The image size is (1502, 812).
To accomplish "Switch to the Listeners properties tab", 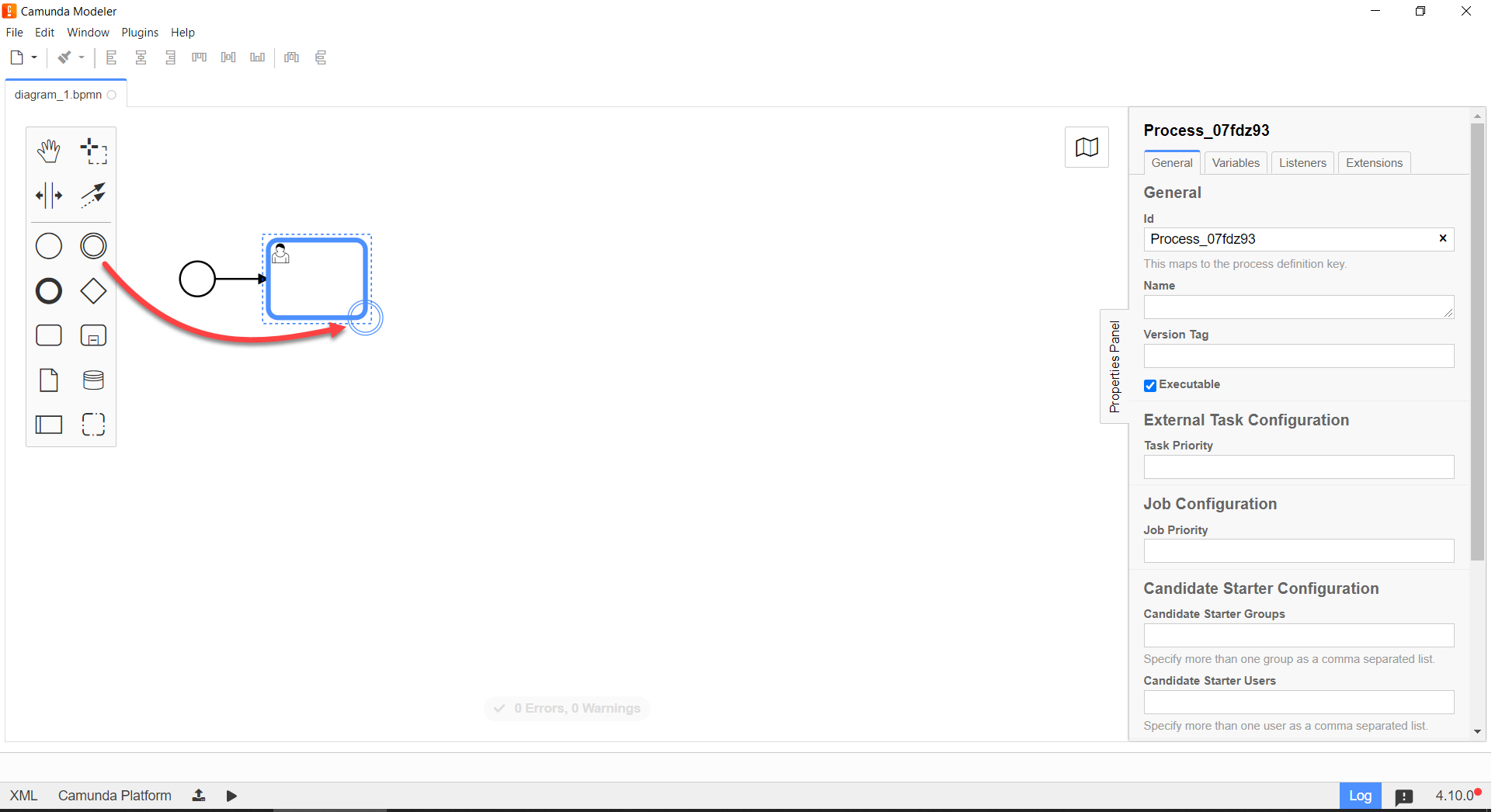I will tap(1302, 163).
